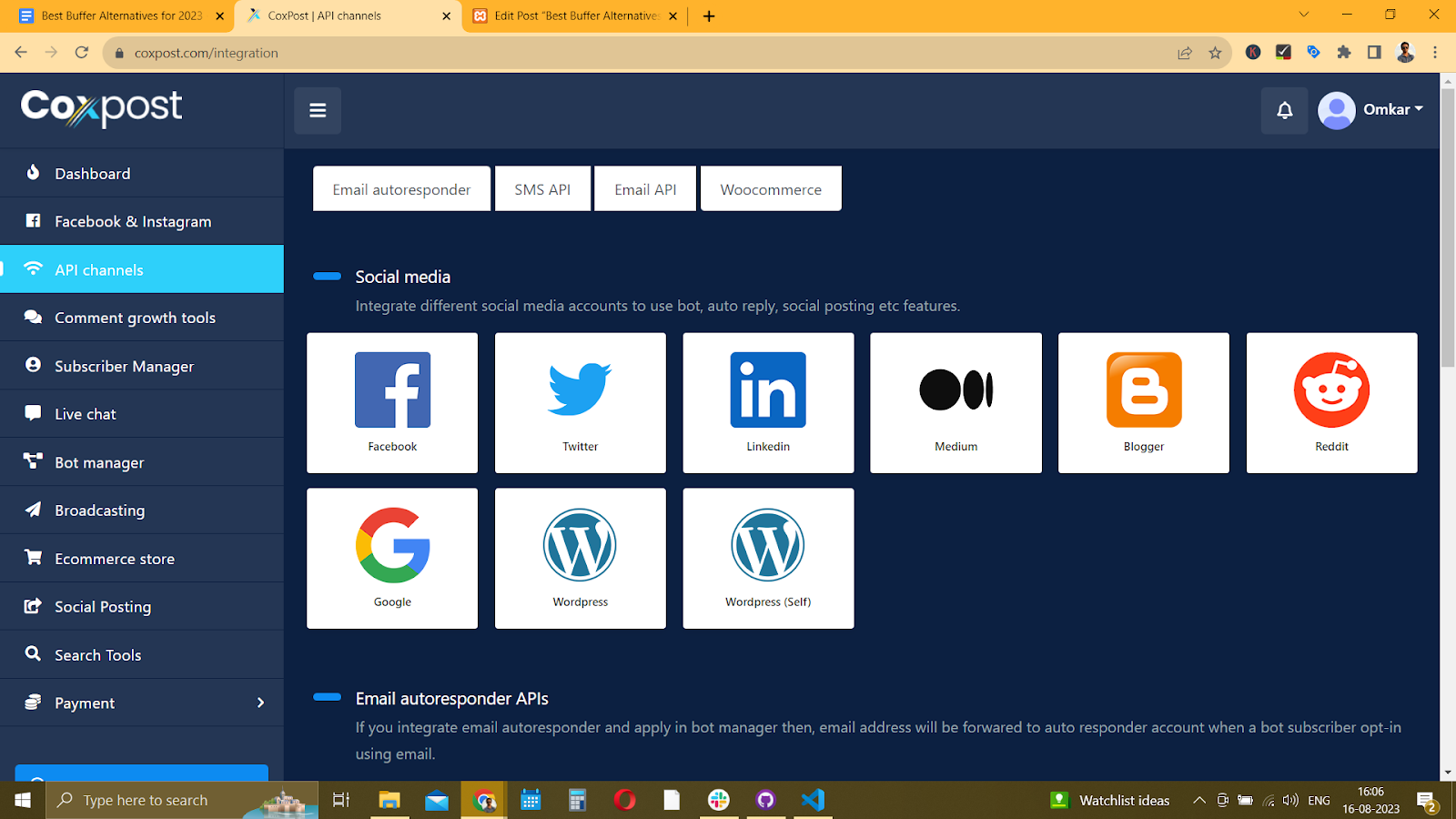Open the Twitter integration card
Image resolution: width=1456 pixels, height=819 pixels.
coord(581,402)
